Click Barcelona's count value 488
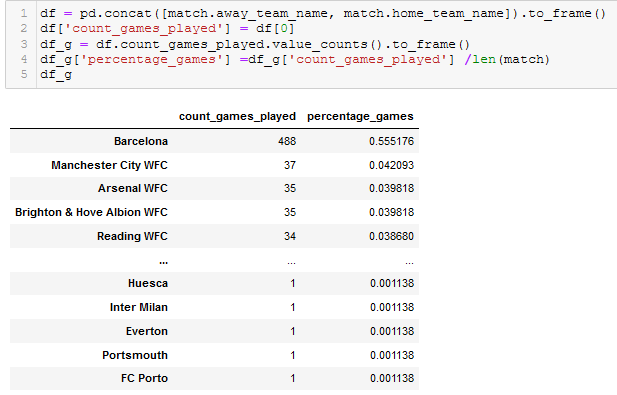Viewport: 617px width, 395px height. 287,141
